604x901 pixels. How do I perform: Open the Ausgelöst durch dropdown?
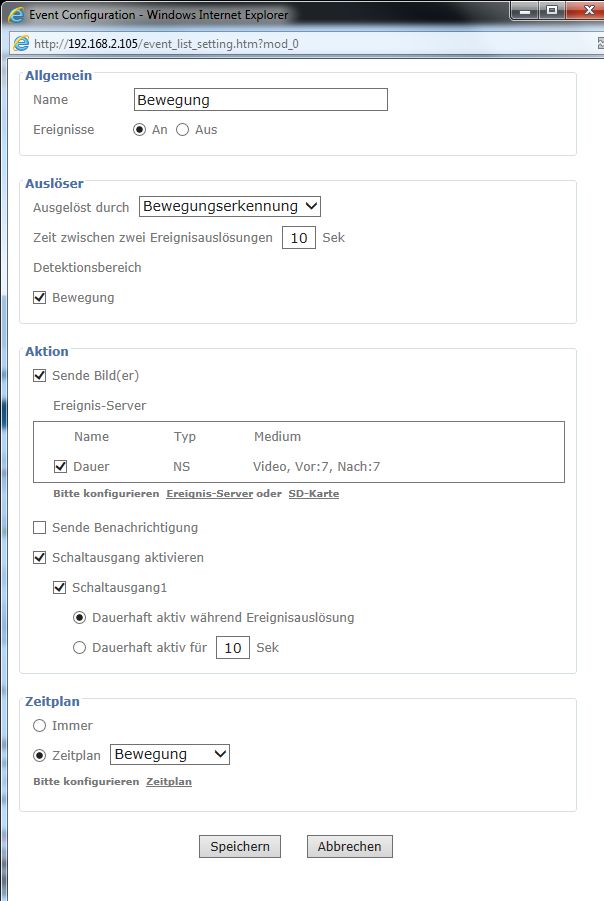pos(230,207)
